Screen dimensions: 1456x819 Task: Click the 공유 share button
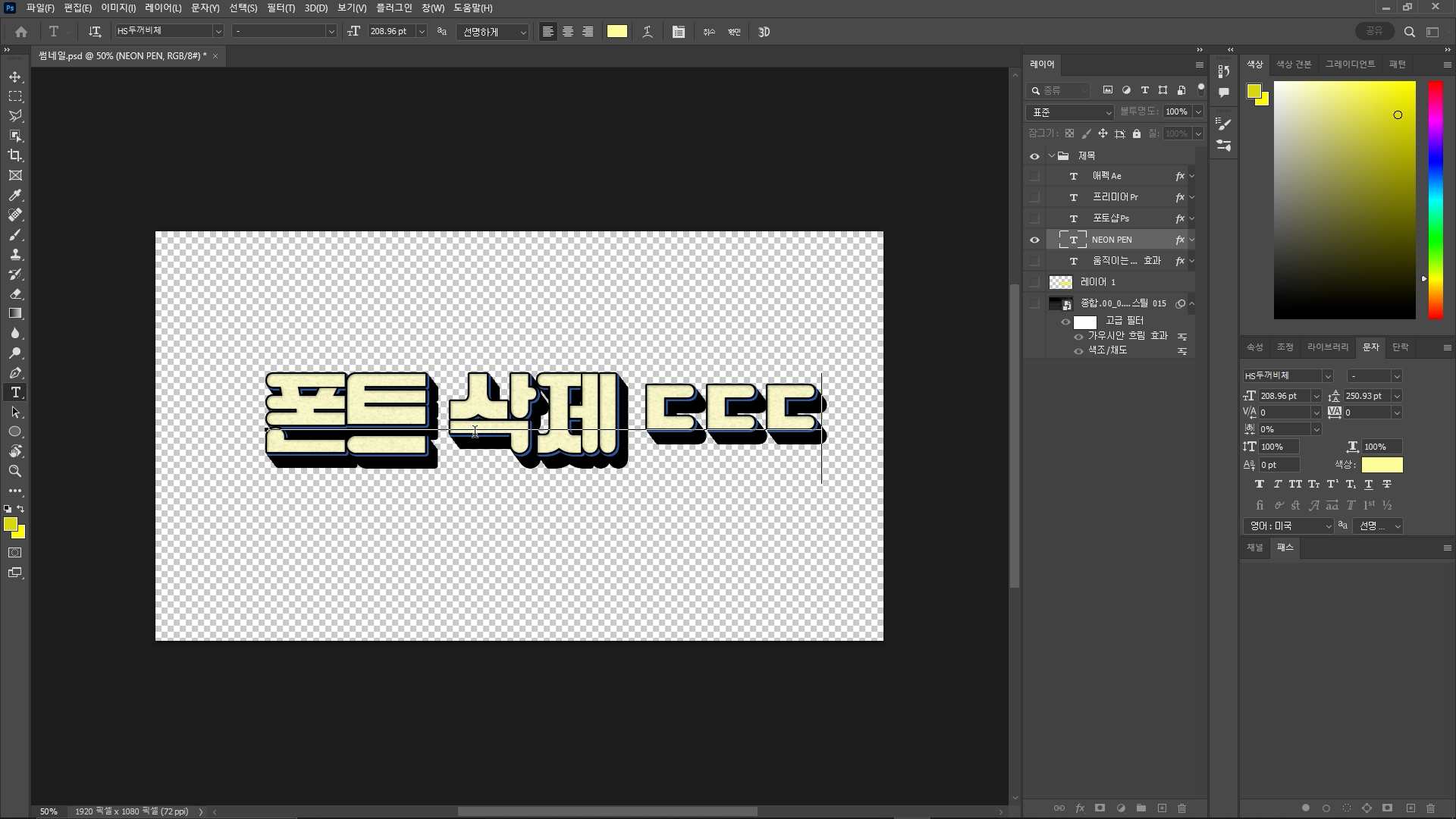coord(1374,31)
